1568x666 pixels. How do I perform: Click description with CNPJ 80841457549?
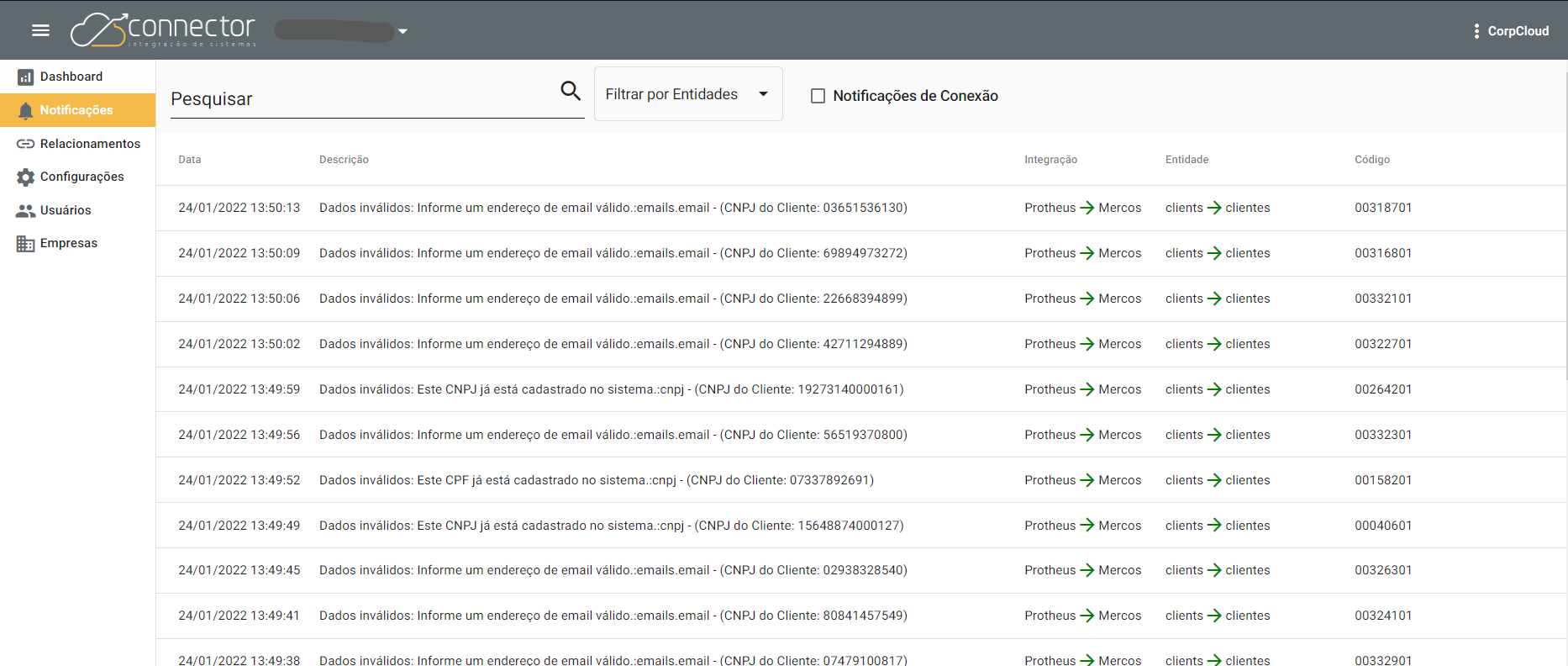pos(613,616)
